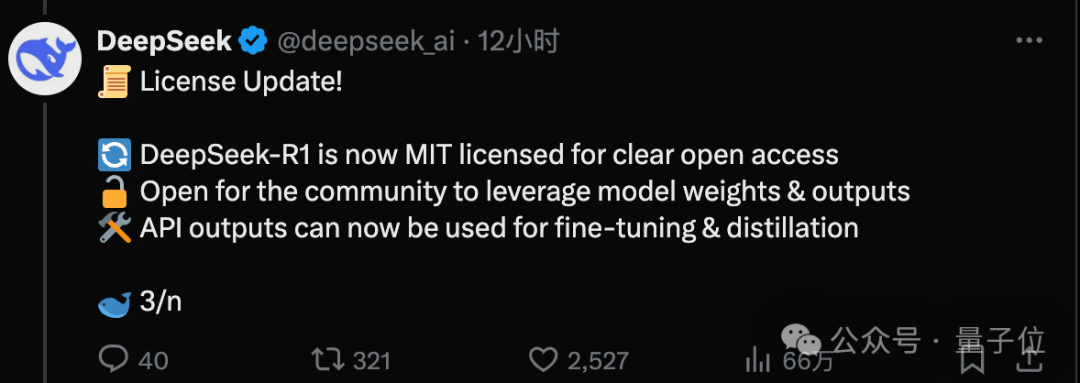Open the DeepSeek whale profile avatar
1080x383 pixels.
point(45,58)
